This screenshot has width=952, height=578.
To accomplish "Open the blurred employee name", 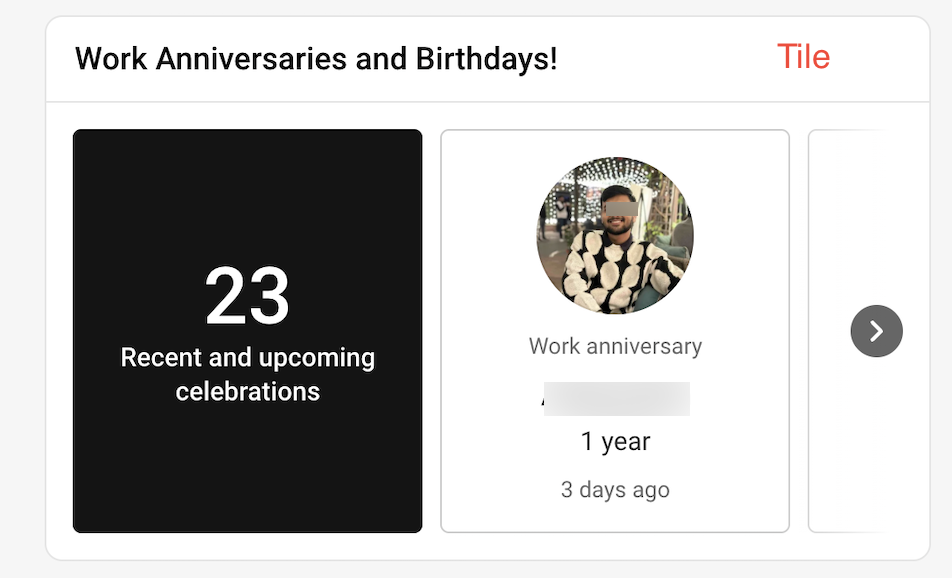I will pos(615,399).
